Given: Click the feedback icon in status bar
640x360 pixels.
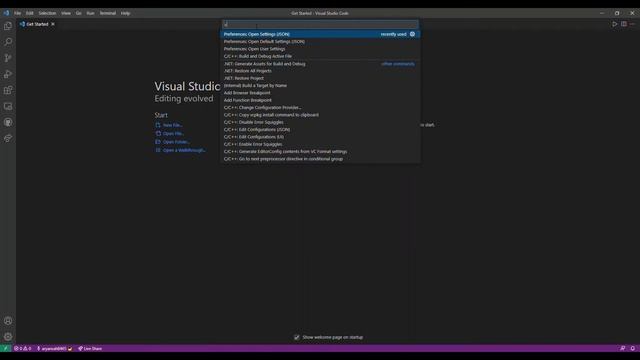Looking at the screenshot, I should click(x=622, y=349).
